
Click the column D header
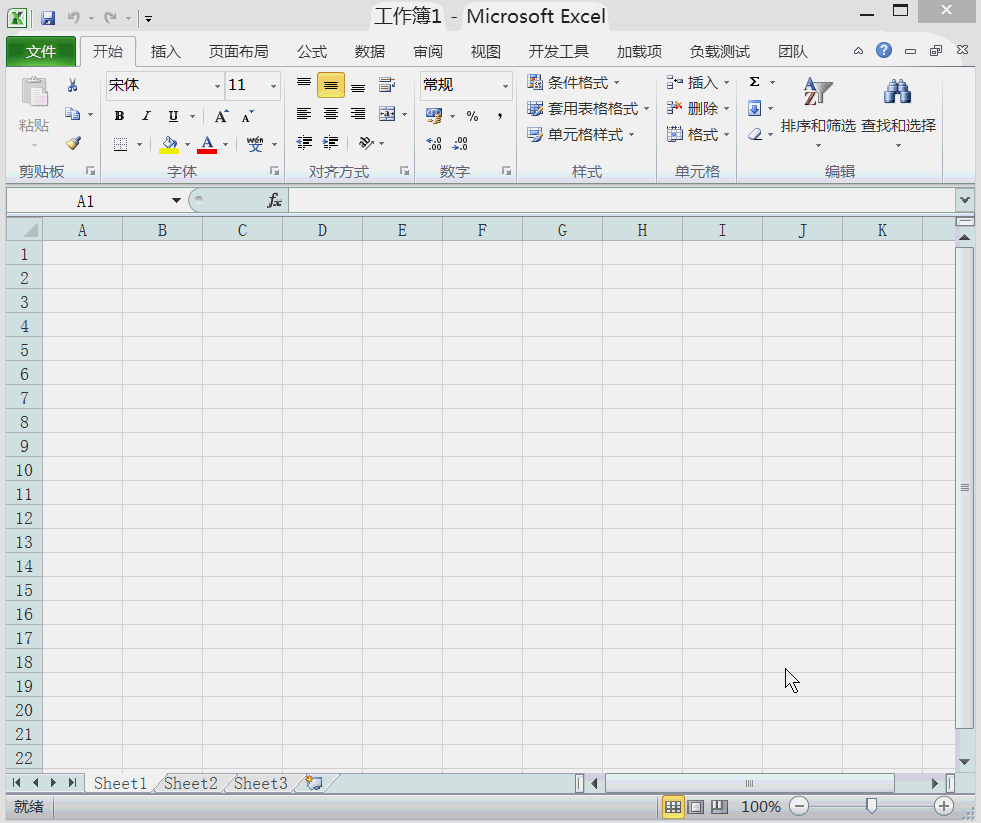[322, 230]
